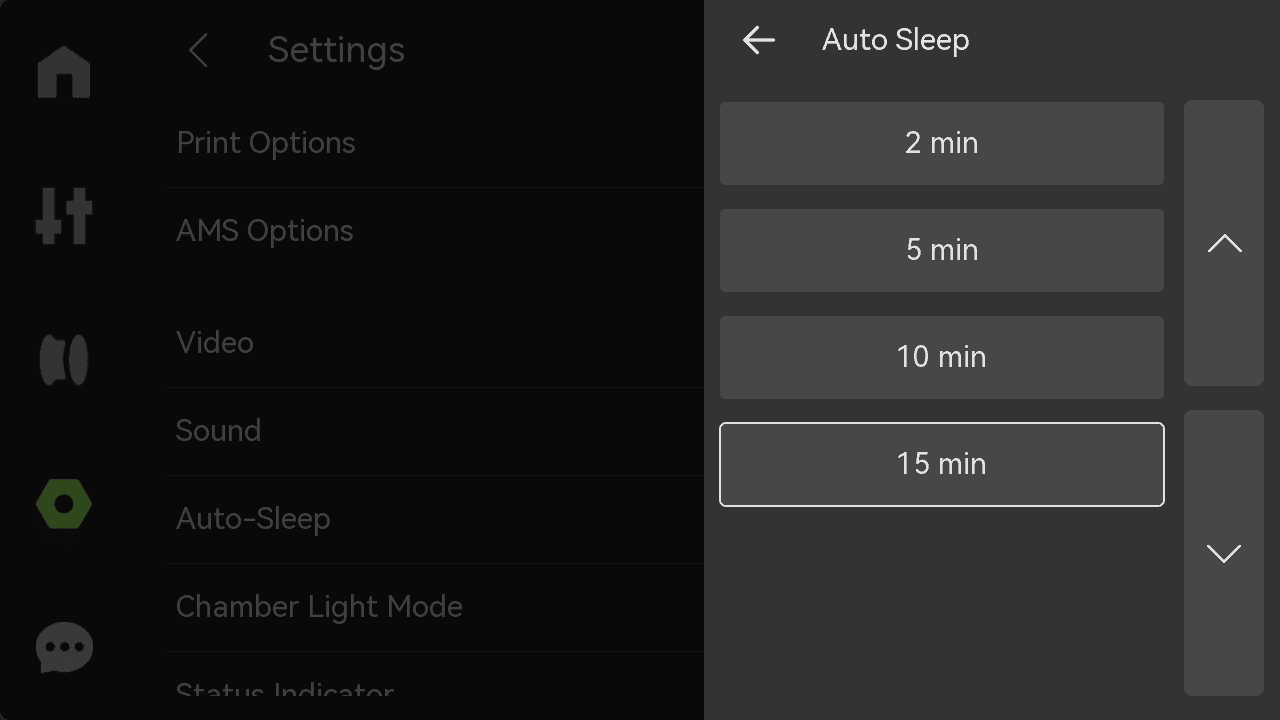Open the Sound settings entry
This screenshot has width=1280, height=720.
[435, 431]
